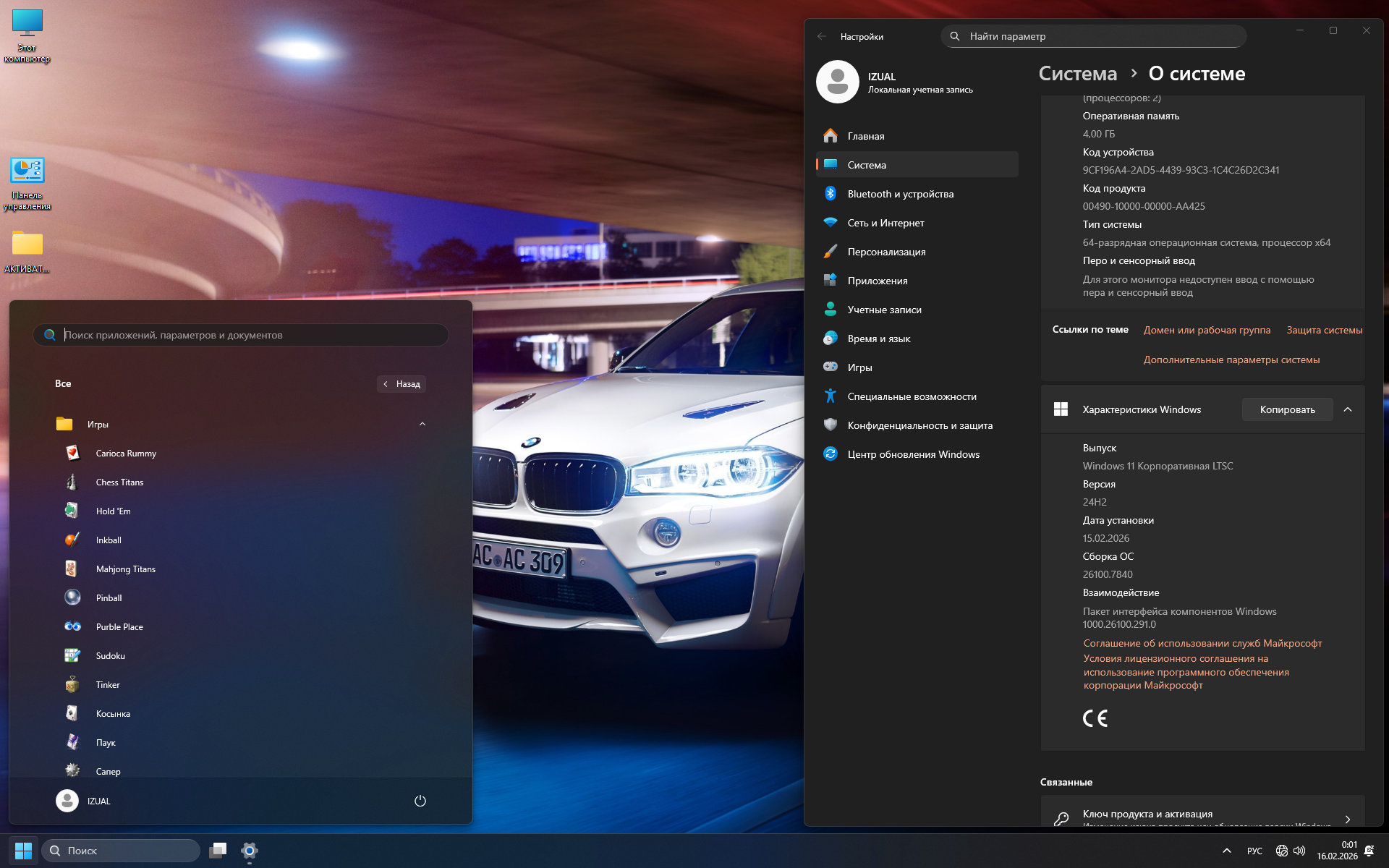The image size is (1389, 868).
Task: Click the Назад button in start menu
Action: click(x=402, y=384)
